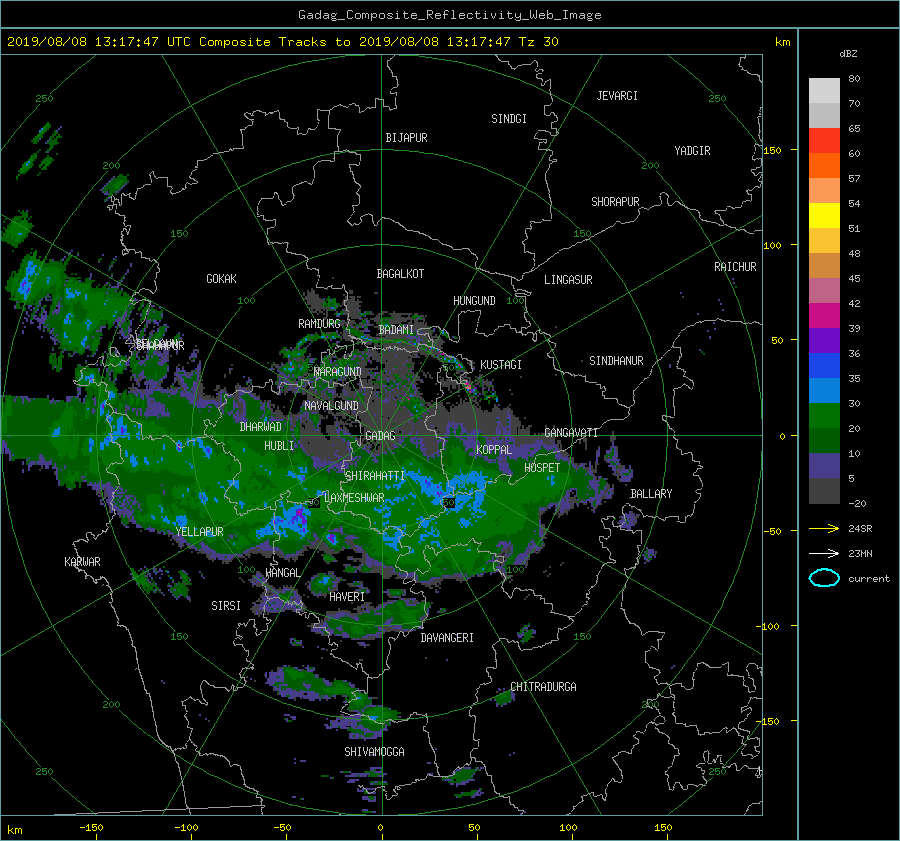This screenshot has height=841, width=900.
Task: Click the BADAMI city label
Action: point(396,330)
